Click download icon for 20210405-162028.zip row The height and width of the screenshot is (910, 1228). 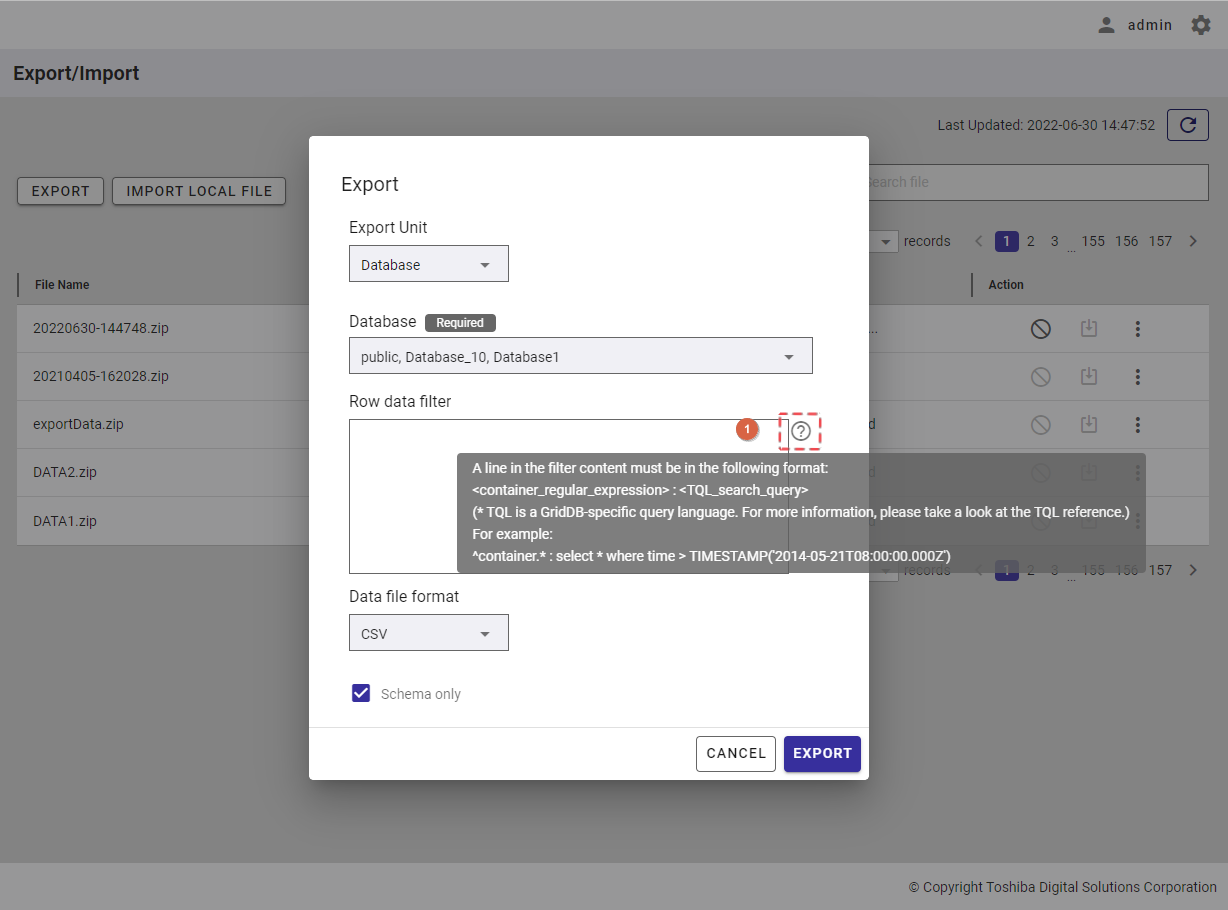point(1089,377)
